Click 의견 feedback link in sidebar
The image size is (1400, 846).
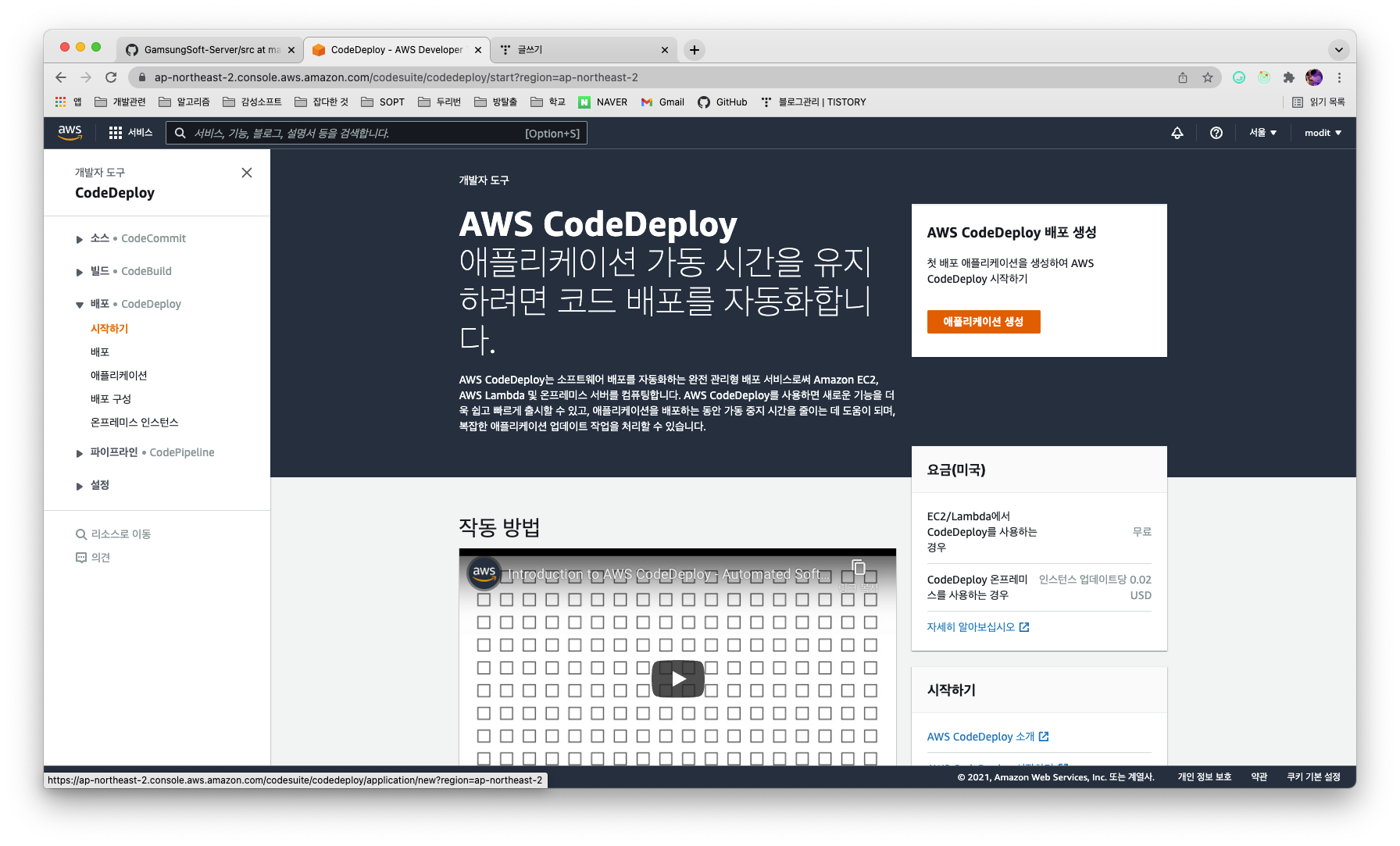93,558
